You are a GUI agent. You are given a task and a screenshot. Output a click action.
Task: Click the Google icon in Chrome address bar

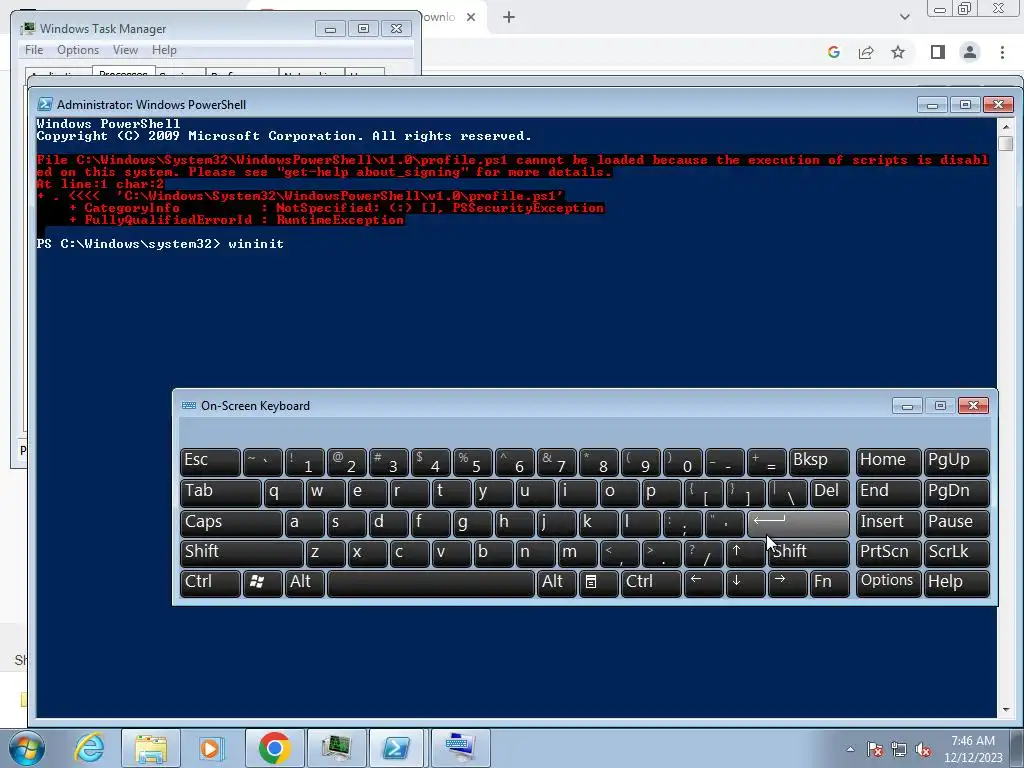pos(833,52)
